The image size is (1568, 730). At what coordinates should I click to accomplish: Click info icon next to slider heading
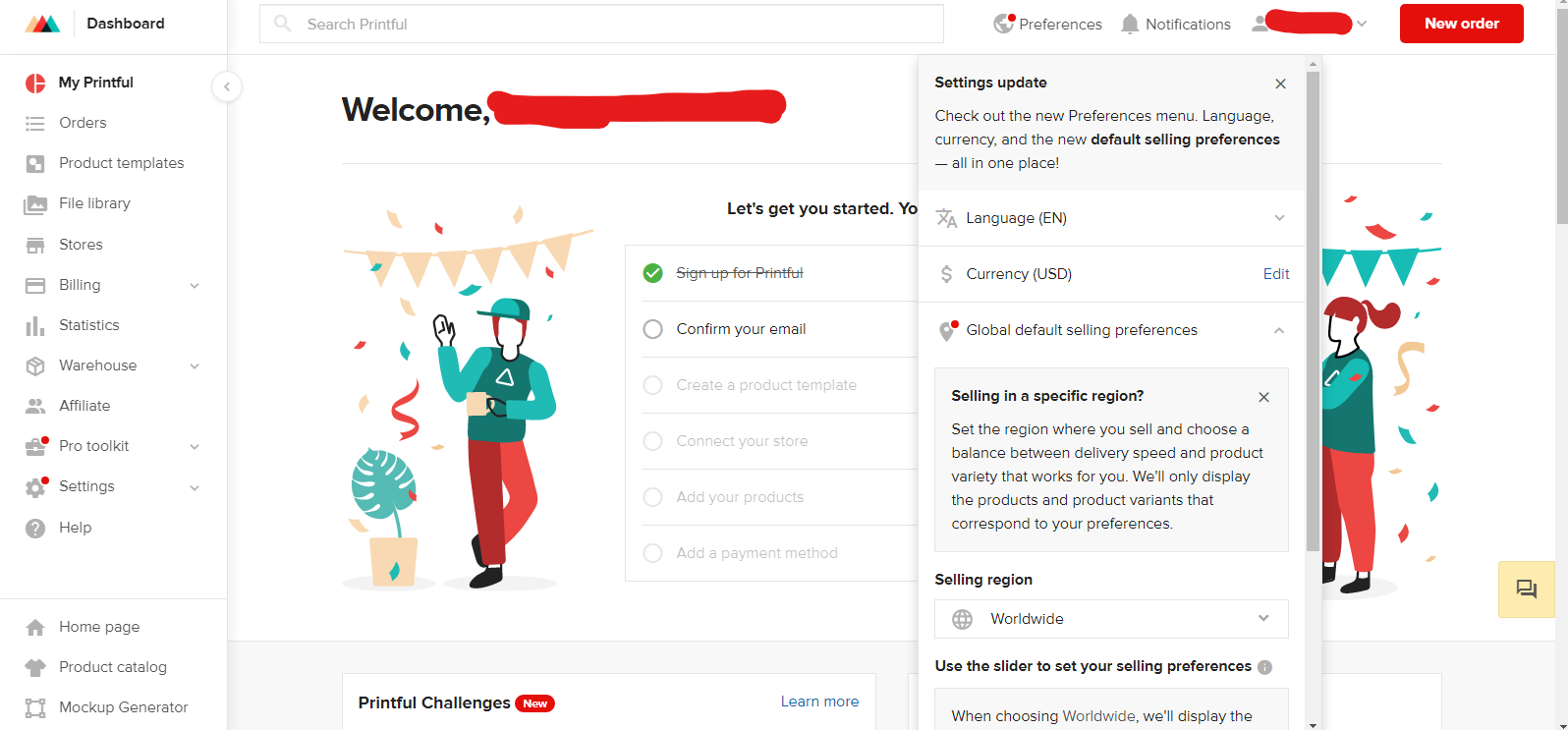tap(1264, 667)
